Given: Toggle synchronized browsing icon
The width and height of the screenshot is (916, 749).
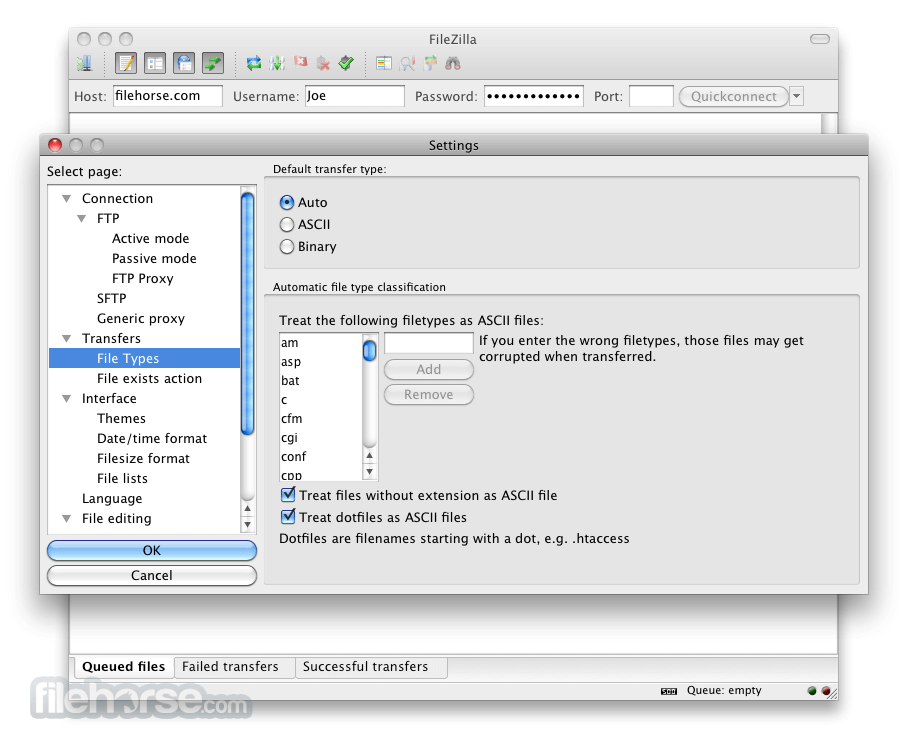Looking at the screenshot, I should tap(431, 63).
